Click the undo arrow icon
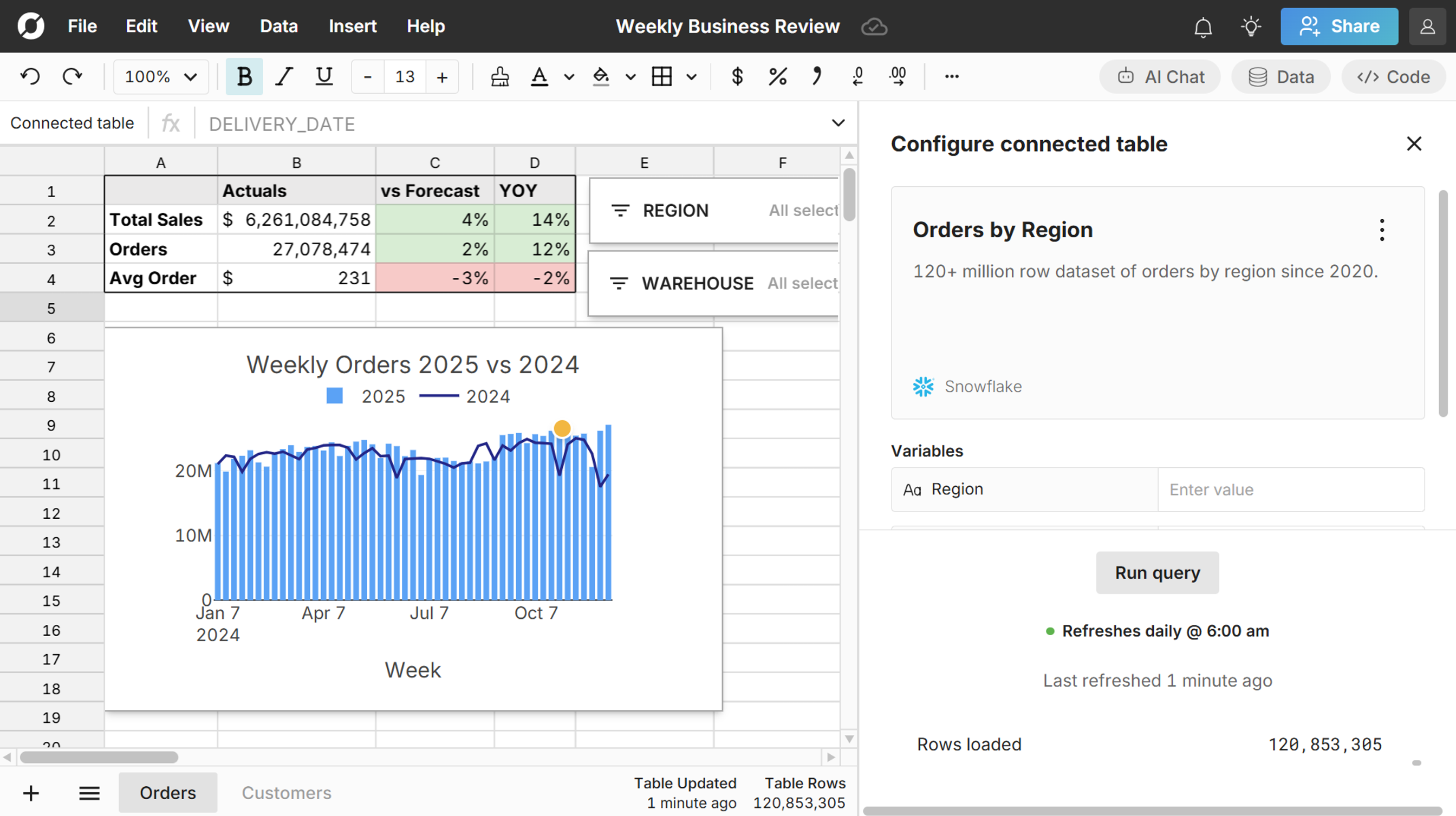Screen dimensions: 1456x816 30,76
